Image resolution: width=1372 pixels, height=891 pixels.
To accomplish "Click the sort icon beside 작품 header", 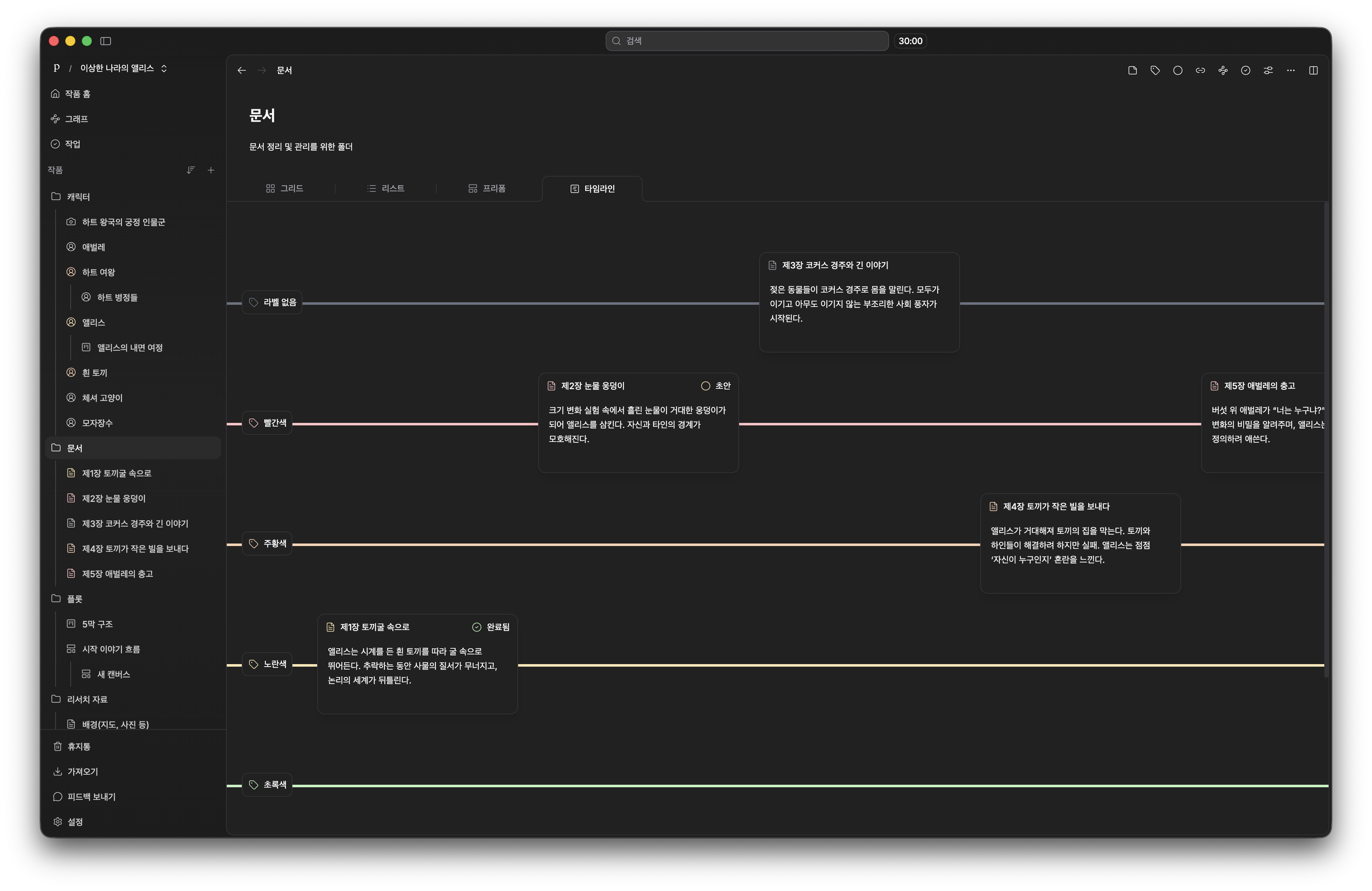I will [190, 170].
